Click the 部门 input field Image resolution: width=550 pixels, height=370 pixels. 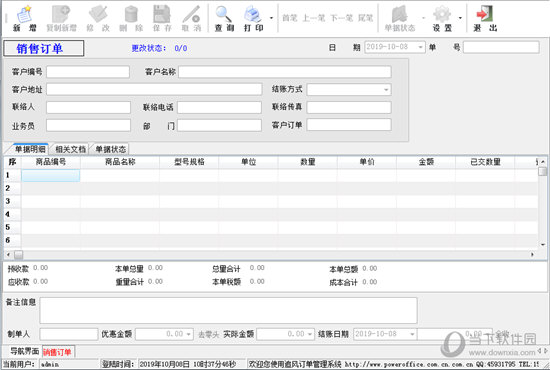pos(219,125)
